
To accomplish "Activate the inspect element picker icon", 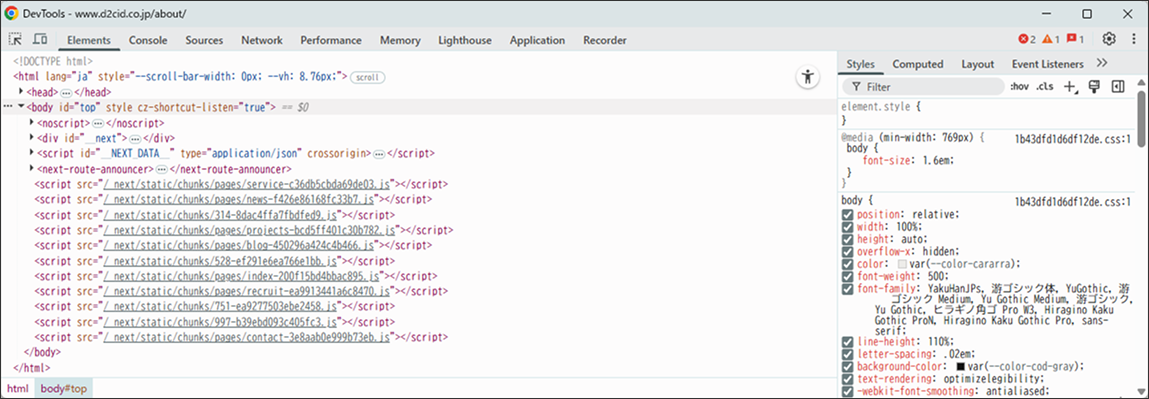I will (x=15, y=40).
